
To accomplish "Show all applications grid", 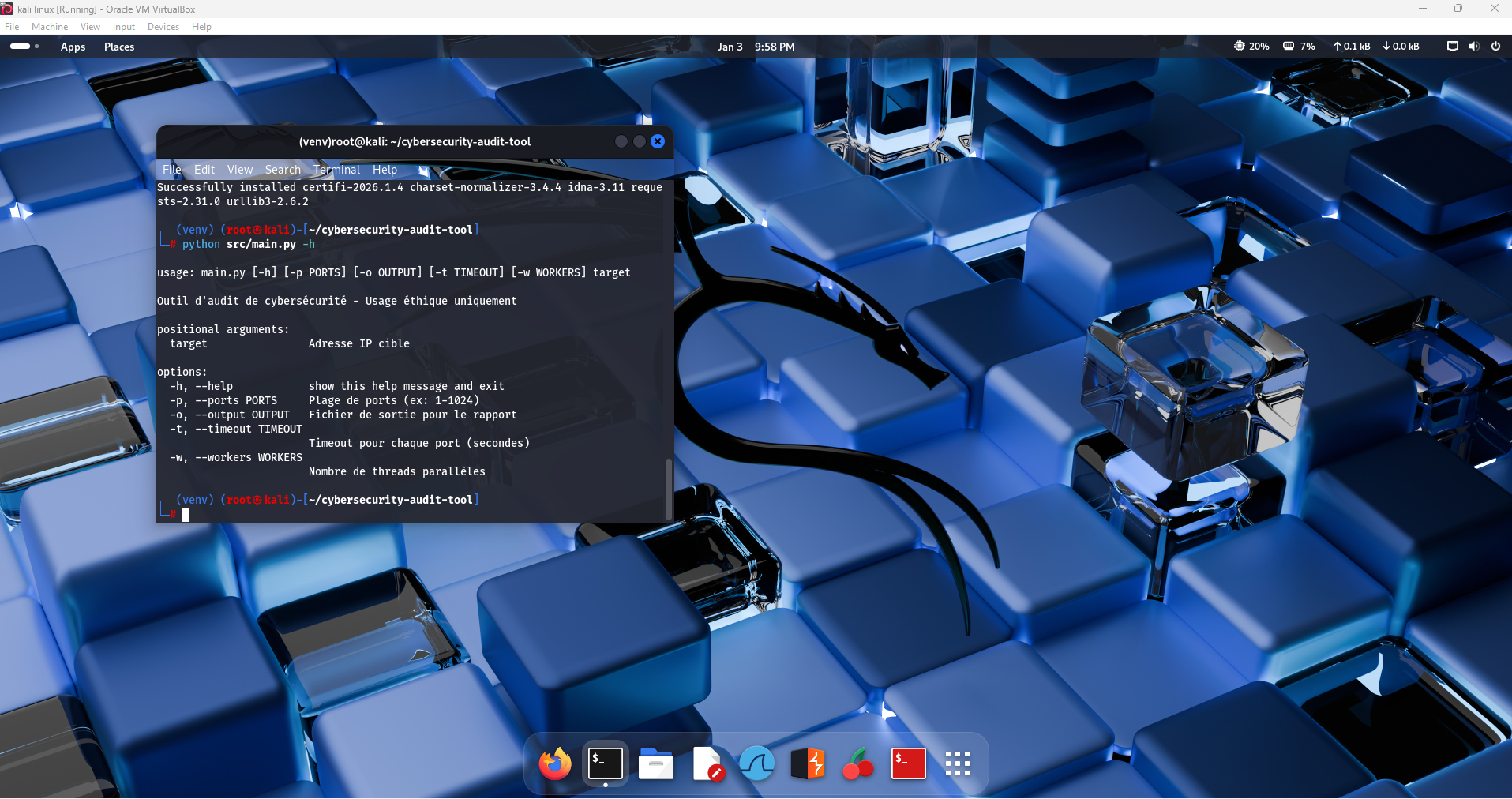I will (x=957, y=763).
